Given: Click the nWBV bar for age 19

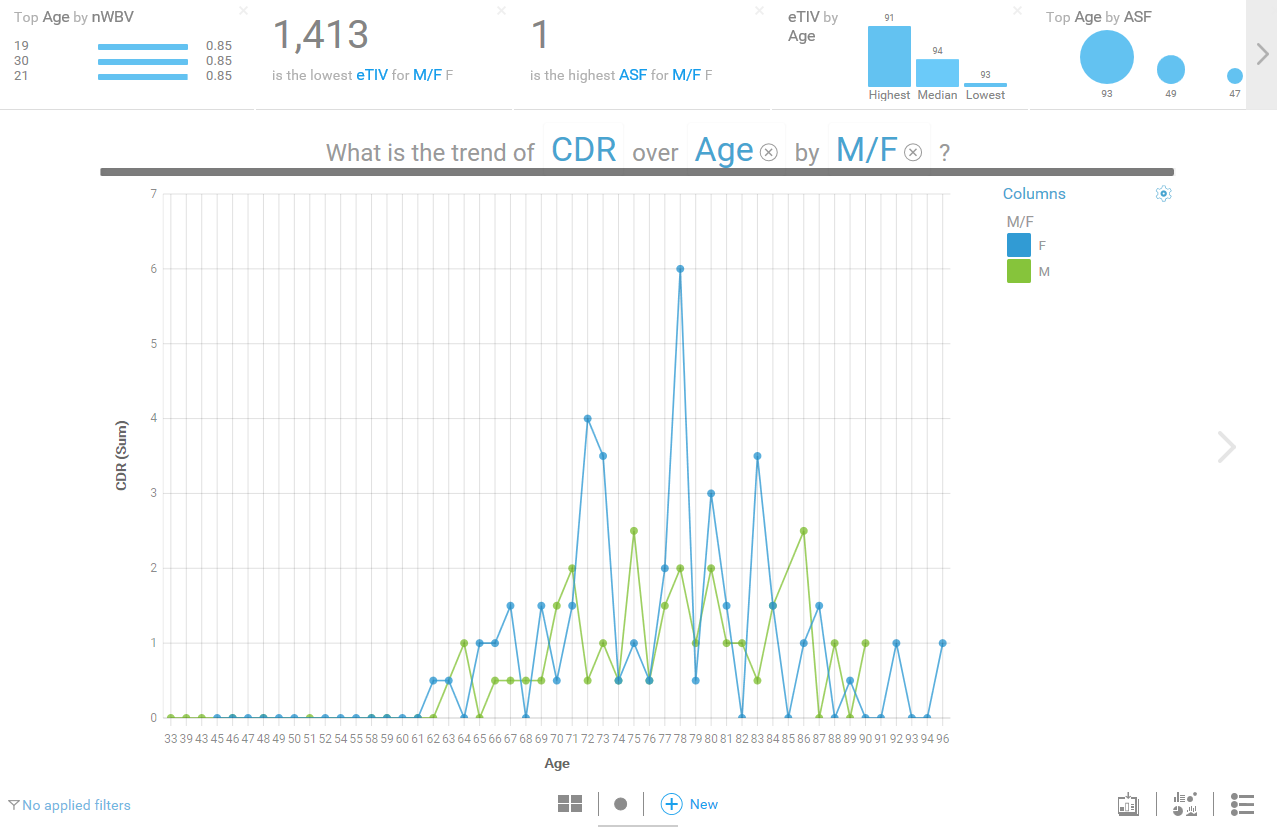Looking at the screenshot, I should pyautogui.click(x=143, y=46).
